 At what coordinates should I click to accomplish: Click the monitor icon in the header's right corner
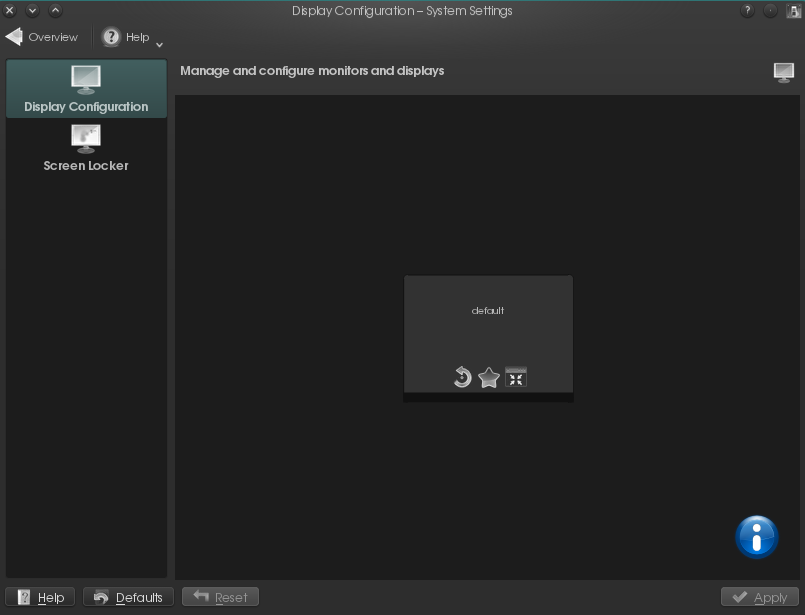pyautogui.click(x=784, y=72)
